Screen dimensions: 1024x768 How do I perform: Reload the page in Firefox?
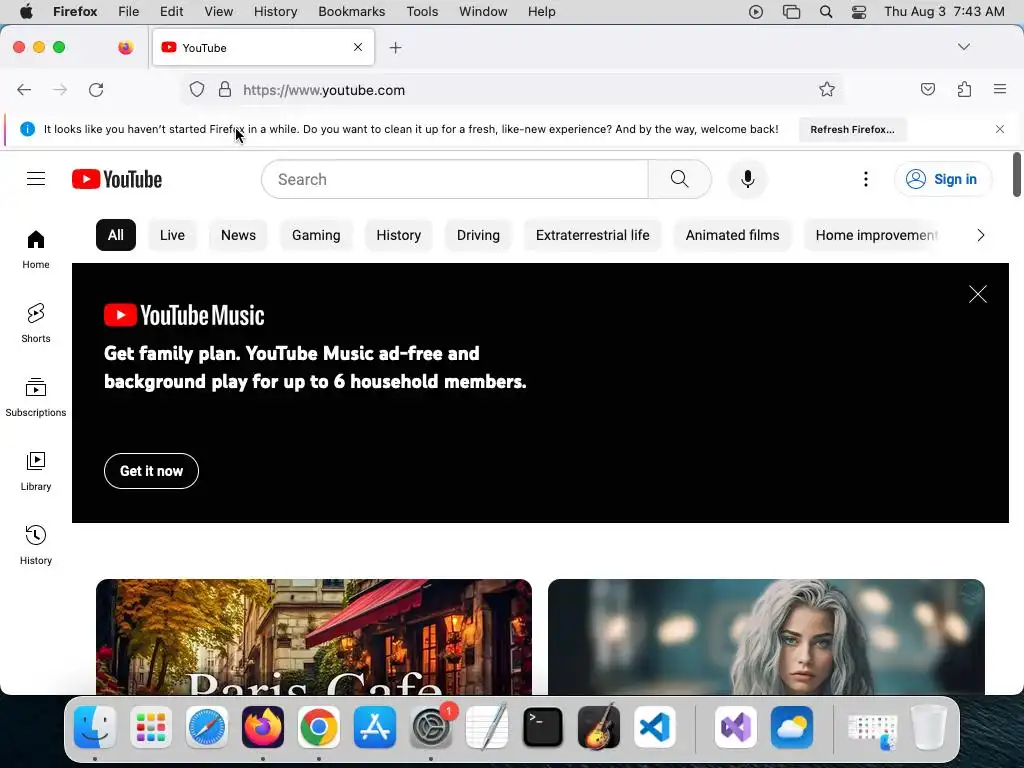point(96,89)
